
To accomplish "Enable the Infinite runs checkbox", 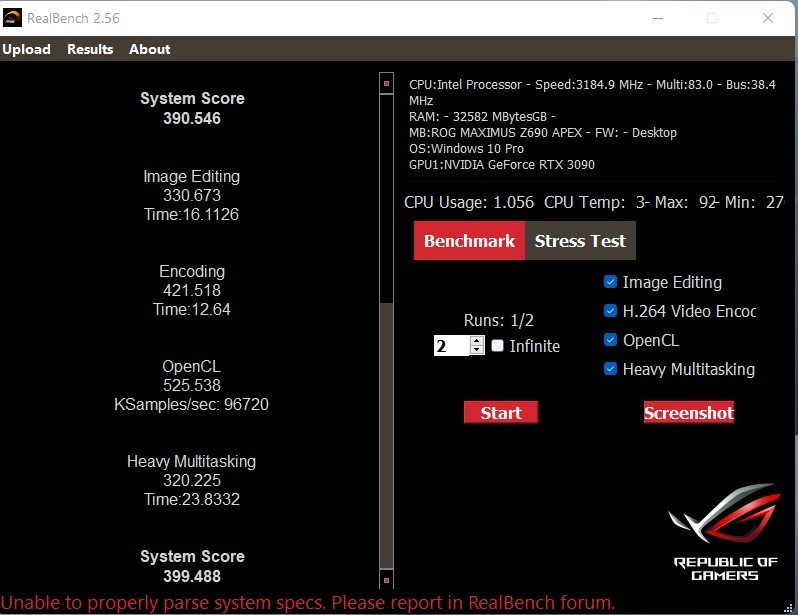I will click(498, 346).
